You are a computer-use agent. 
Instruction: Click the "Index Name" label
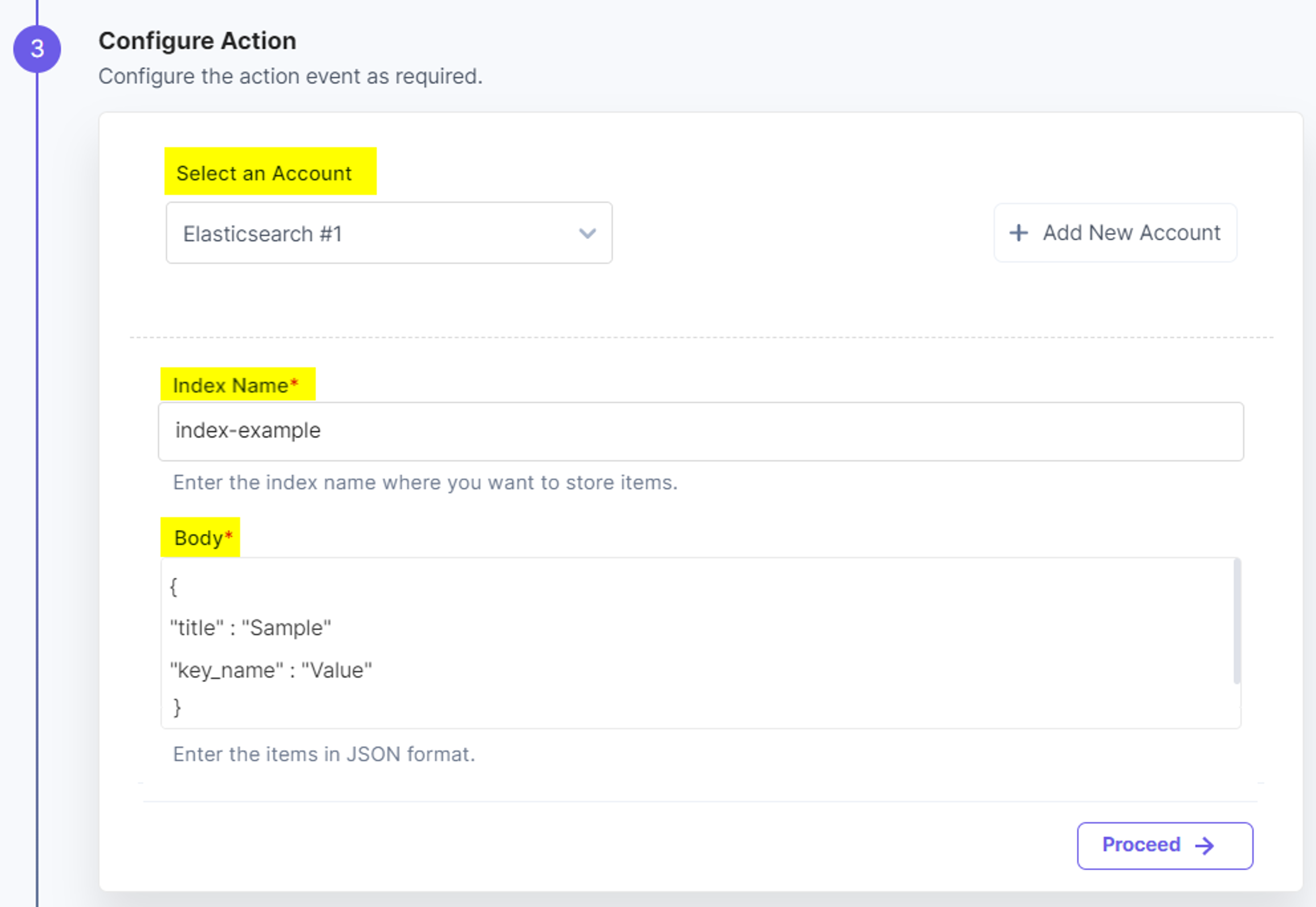pyautogui.click(x=235, y=385)
